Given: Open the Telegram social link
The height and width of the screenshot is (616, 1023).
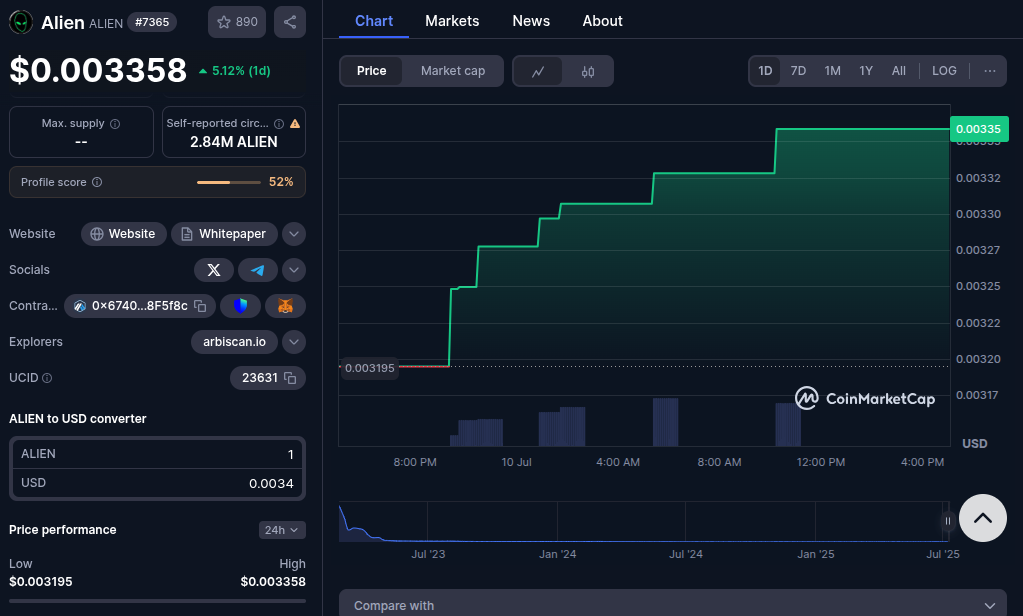Looking at the screenshot, I should click(x=258, y=270).
